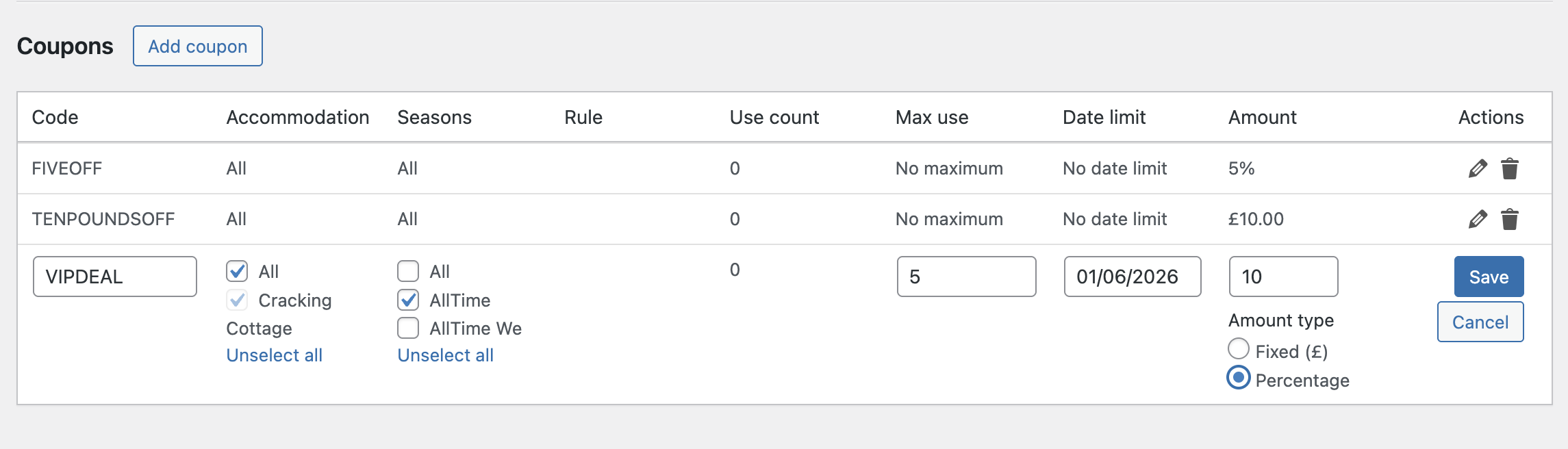The image size is (1568, 449).
Task: Uncheck the All accommodation checkbox
Action: tap(237, 272)
